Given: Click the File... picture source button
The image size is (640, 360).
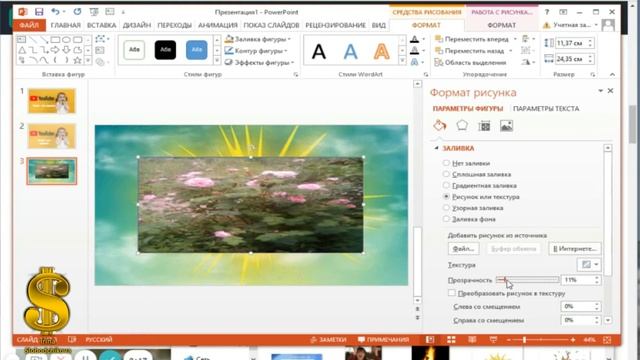Looking at the screenshot, I should click(463, 248).
